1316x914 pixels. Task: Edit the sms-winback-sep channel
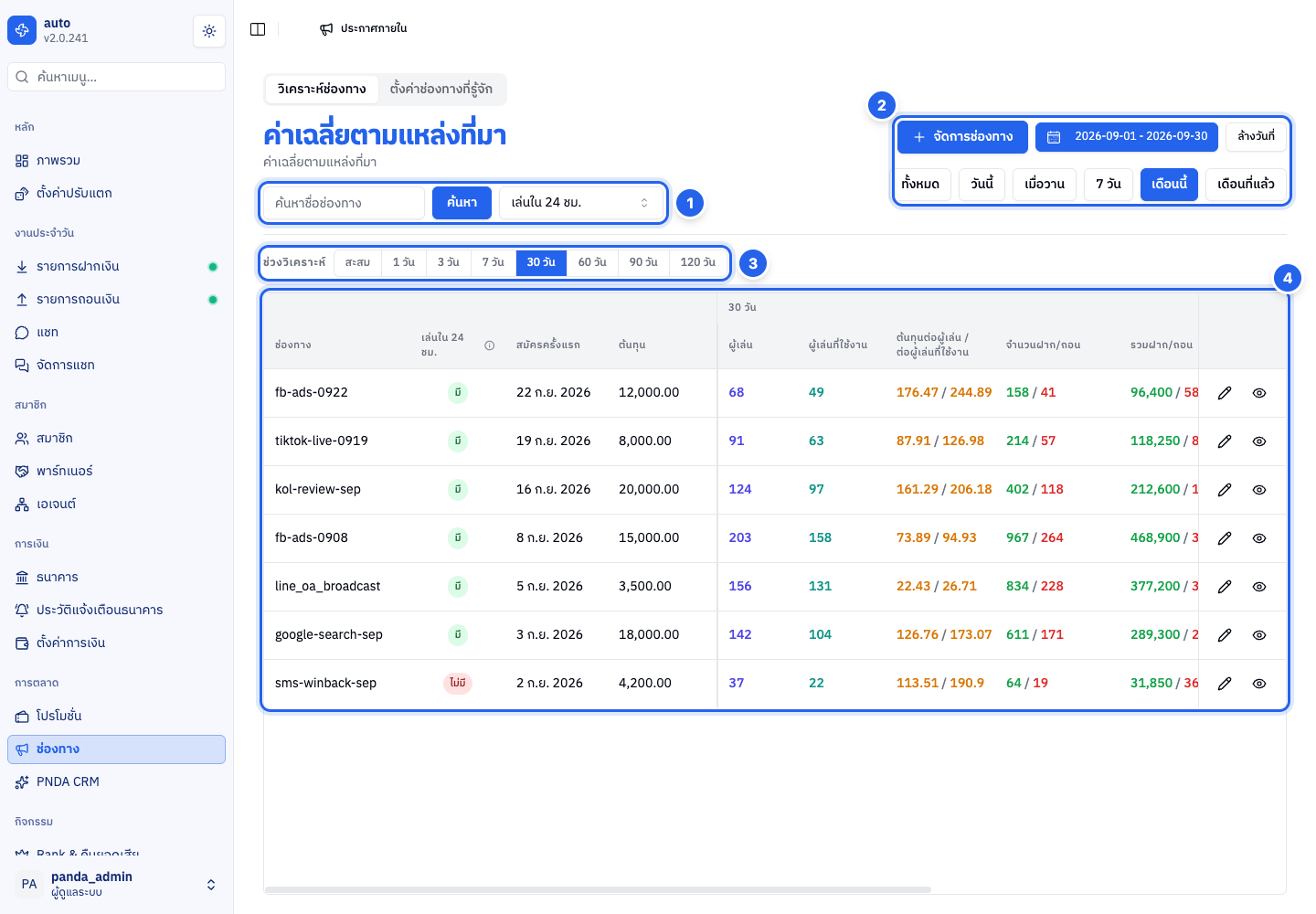[1225, 684]
